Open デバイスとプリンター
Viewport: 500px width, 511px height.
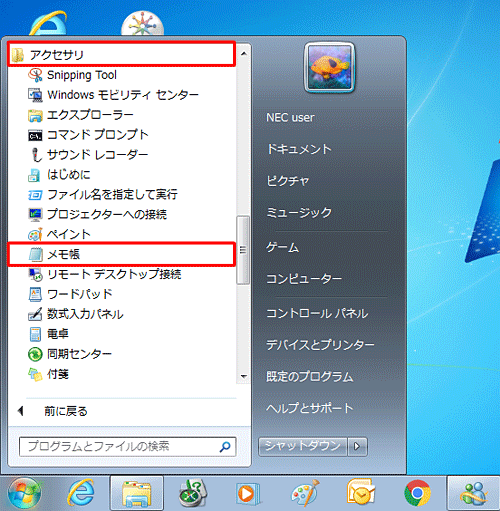click(x=320, y=345)
